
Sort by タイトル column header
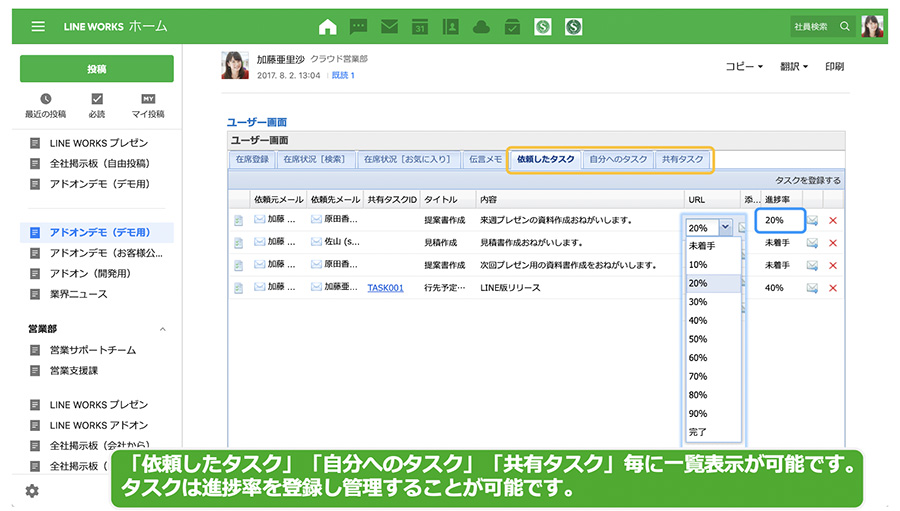click(x=447, y=199)
